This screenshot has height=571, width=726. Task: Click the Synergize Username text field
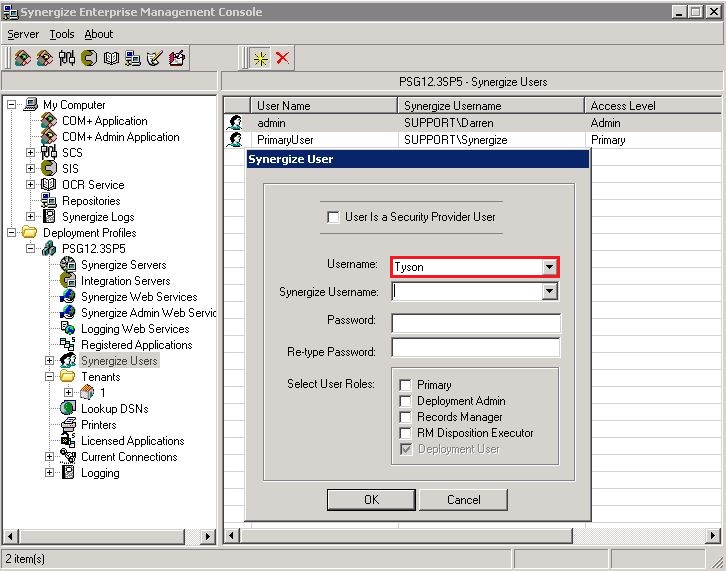tap(468, 291)
